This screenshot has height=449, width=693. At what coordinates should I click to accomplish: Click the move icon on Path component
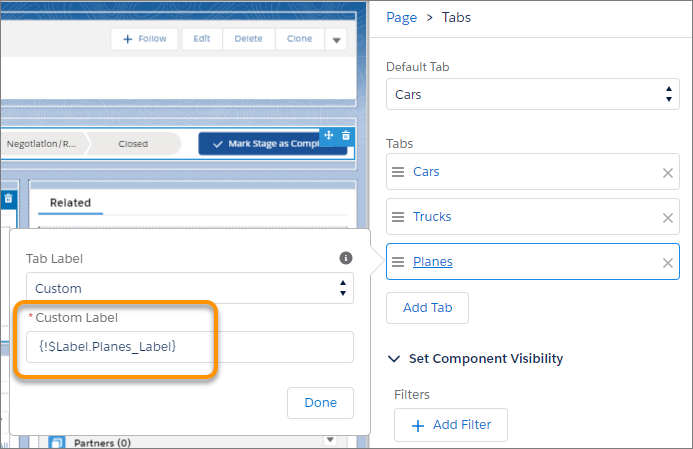click(x=328, y=135)
